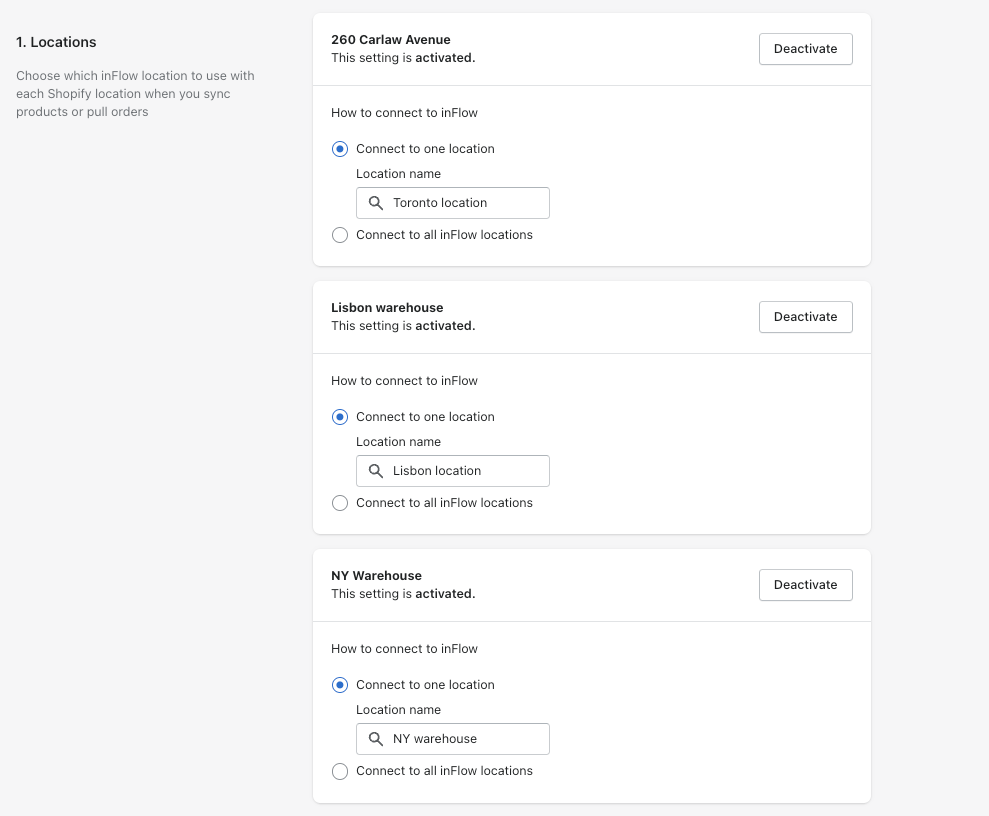Click search icon in NY warehouse field
989x816 pixels.
click(375, 739)
